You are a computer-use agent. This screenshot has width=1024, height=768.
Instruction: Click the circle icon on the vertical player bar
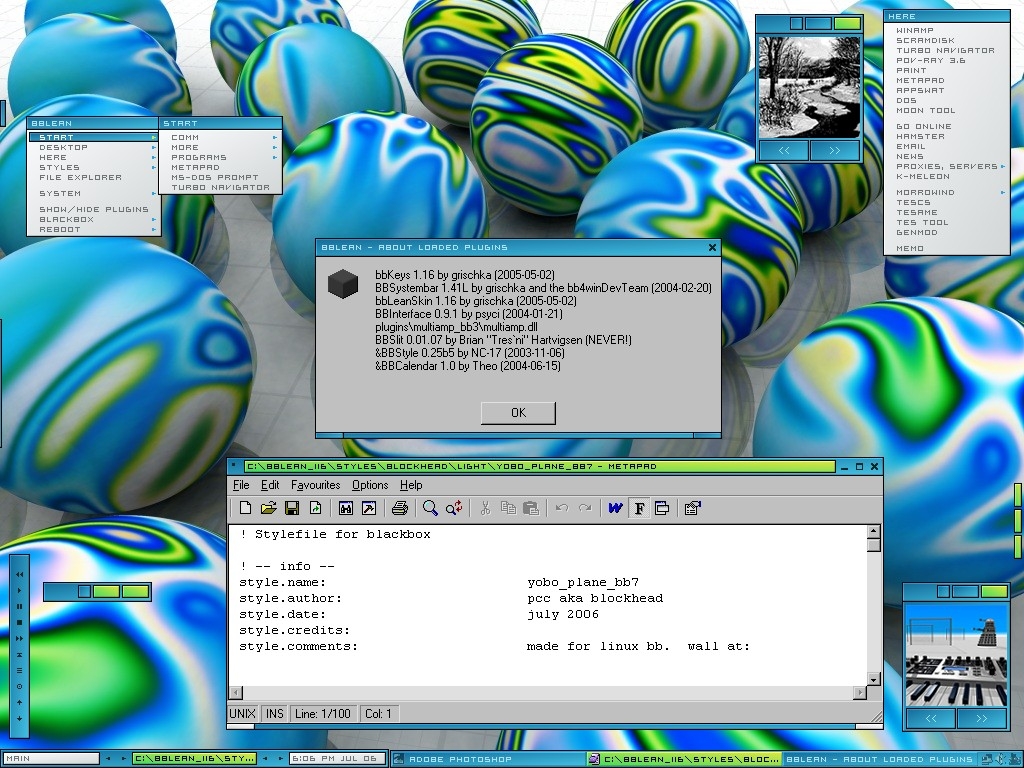pyautogui.click(x=20, y=686)
